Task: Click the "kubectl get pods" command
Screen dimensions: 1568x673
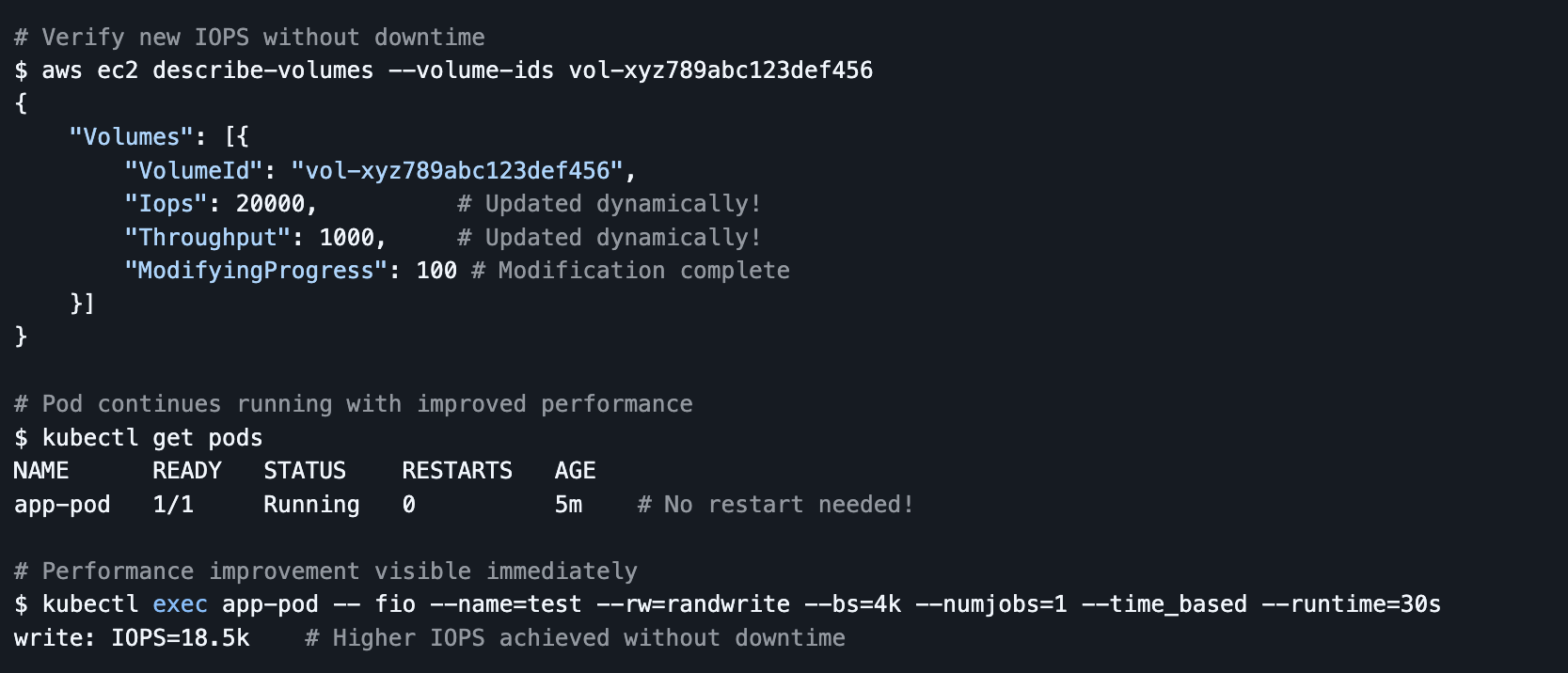Action: [x=151, y=438]
